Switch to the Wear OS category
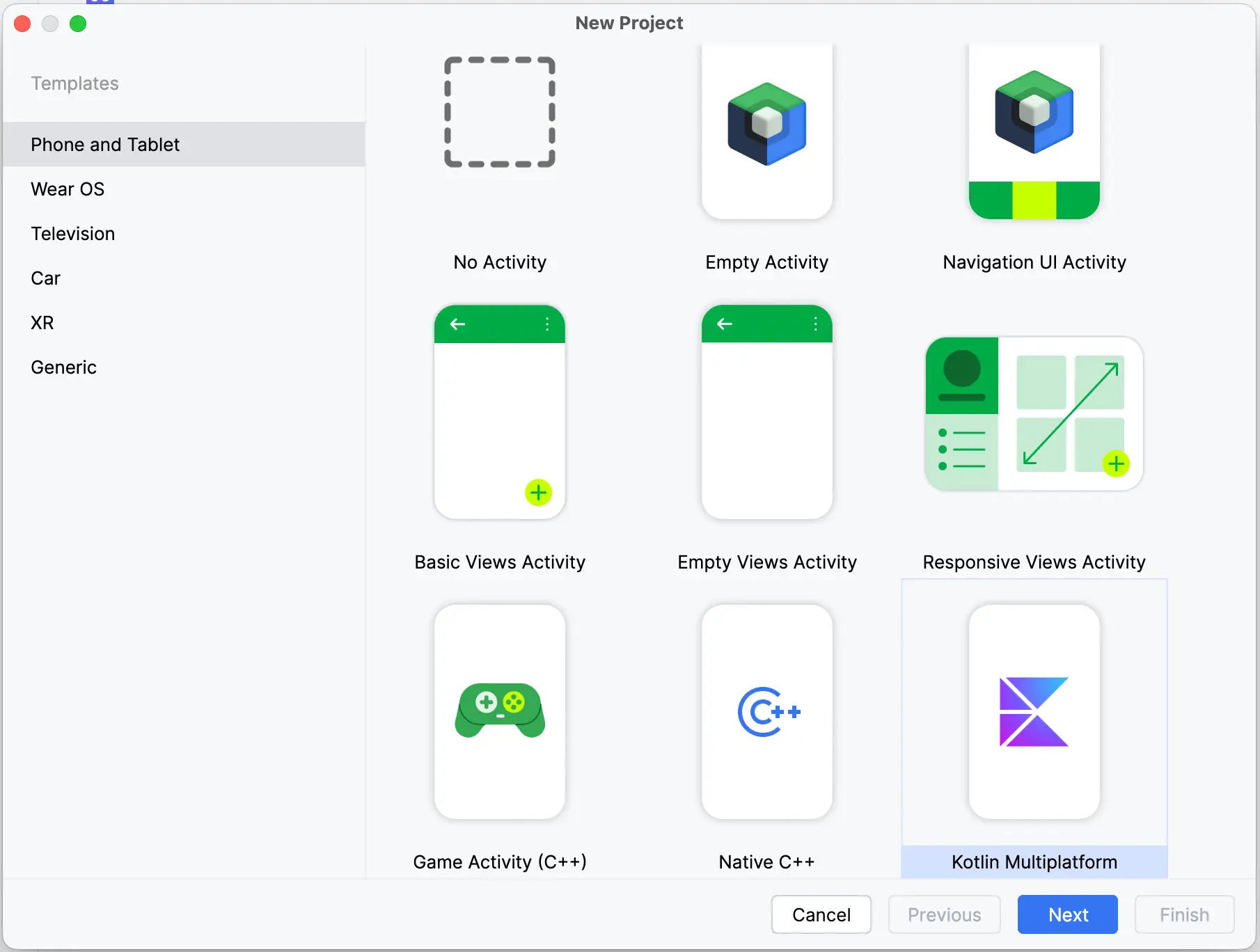Image resolution: width=1260 pixels, height=952 pixels. click(68, 189)
